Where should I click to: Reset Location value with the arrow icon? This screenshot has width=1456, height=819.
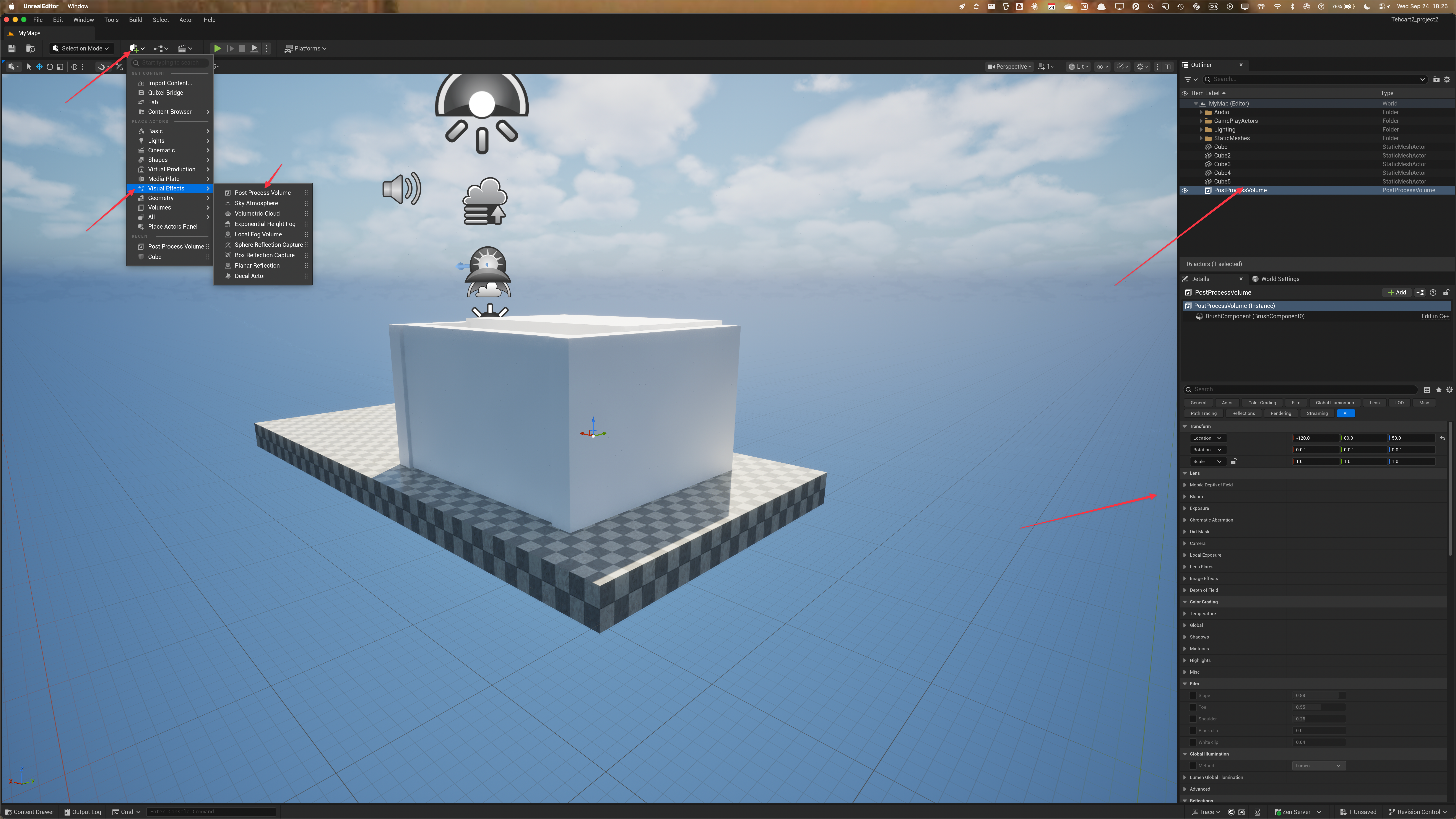pos(1442,439)
